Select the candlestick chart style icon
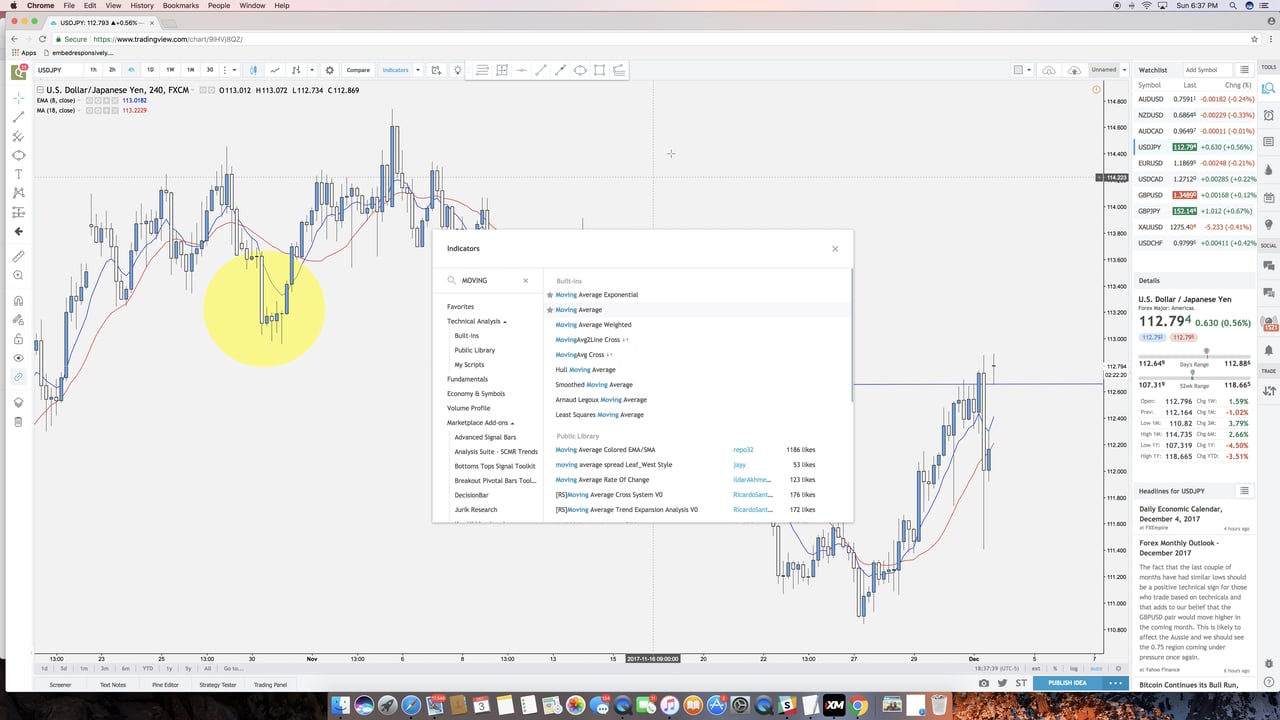The width and height of the screenshot is (1280, 720). [253, 70]
